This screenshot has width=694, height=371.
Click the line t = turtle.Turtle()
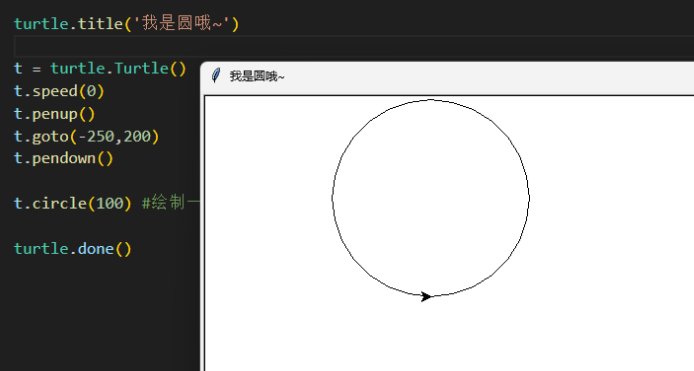(100, 69)
